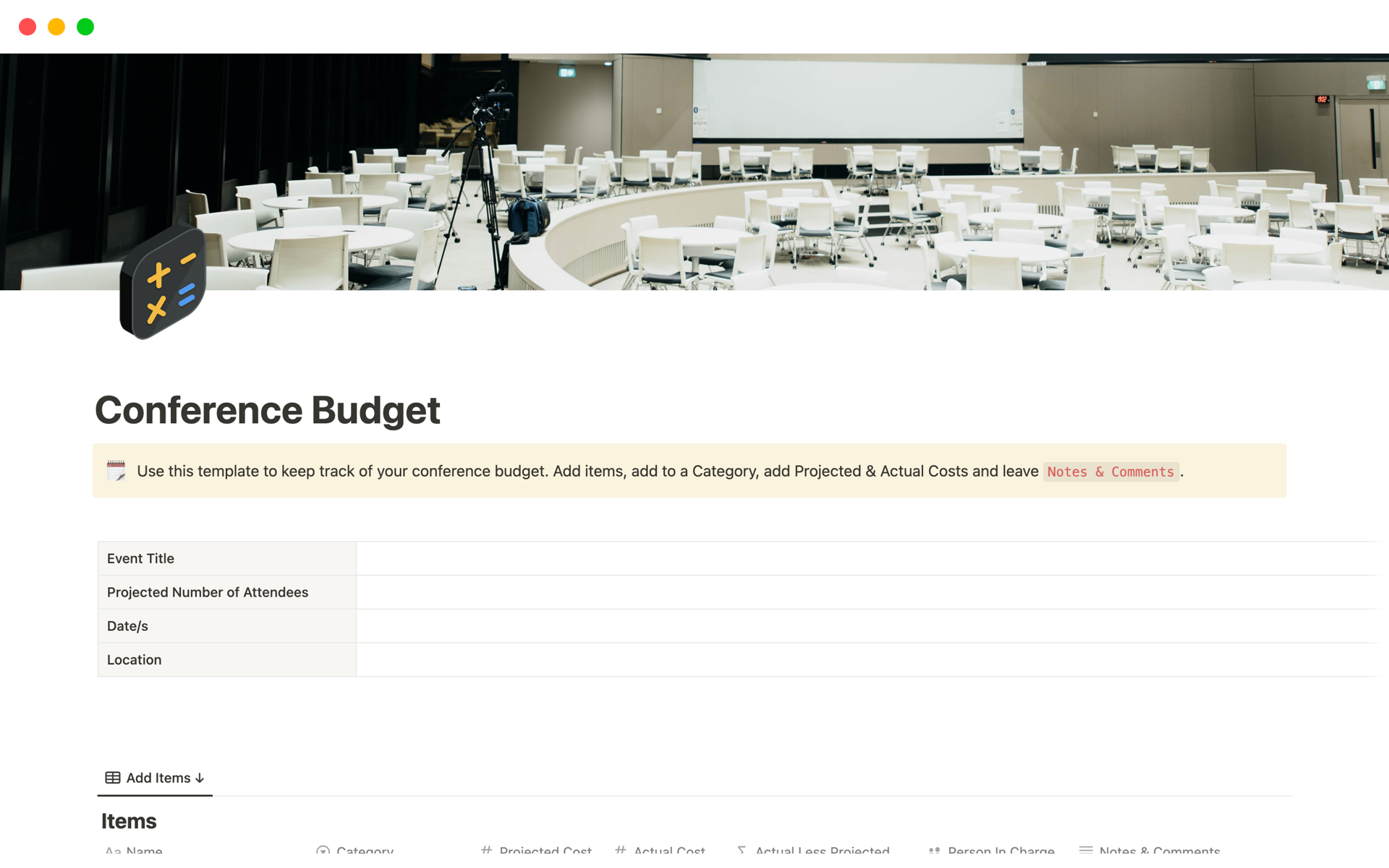The image size is (1389, 868).
Task: Click the green maximize button in the titlebar
Action: [x=85, y=26]
